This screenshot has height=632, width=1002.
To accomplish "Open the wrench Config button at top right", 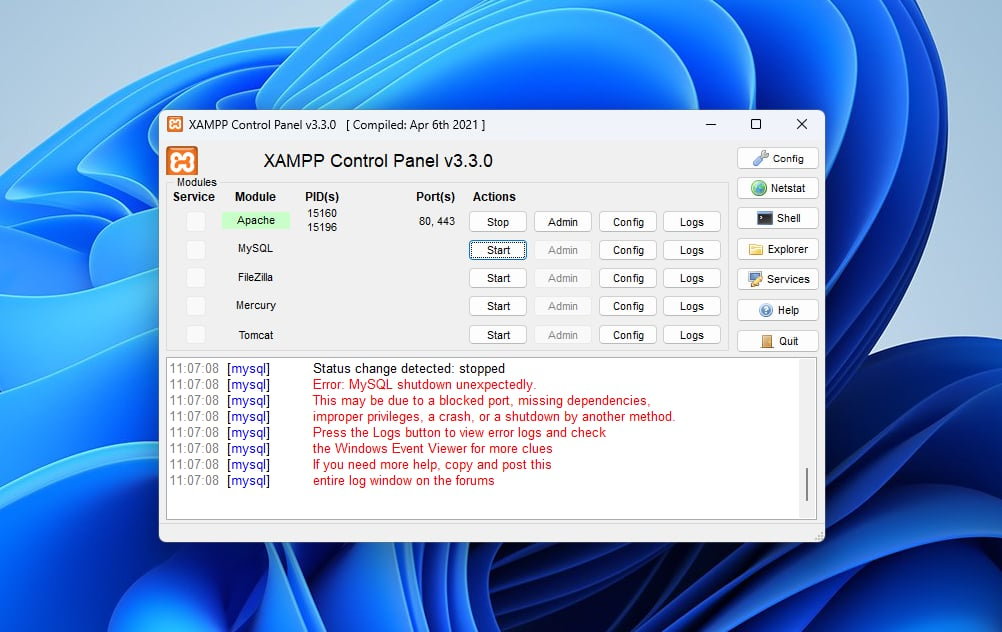I will (778, 158).
